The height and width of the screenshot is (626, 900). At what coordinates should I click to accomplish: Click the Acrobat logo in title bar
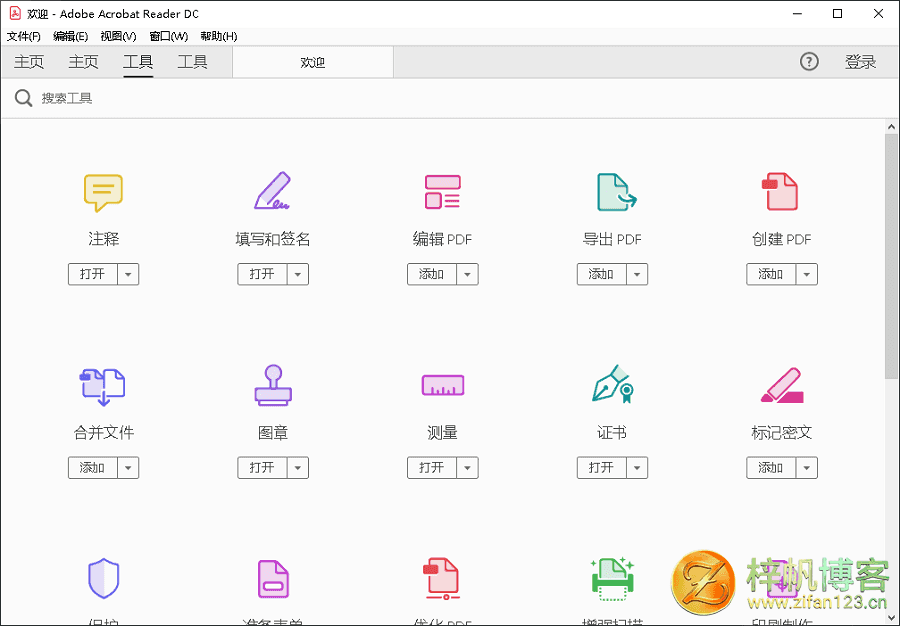[x=15, y=13]
